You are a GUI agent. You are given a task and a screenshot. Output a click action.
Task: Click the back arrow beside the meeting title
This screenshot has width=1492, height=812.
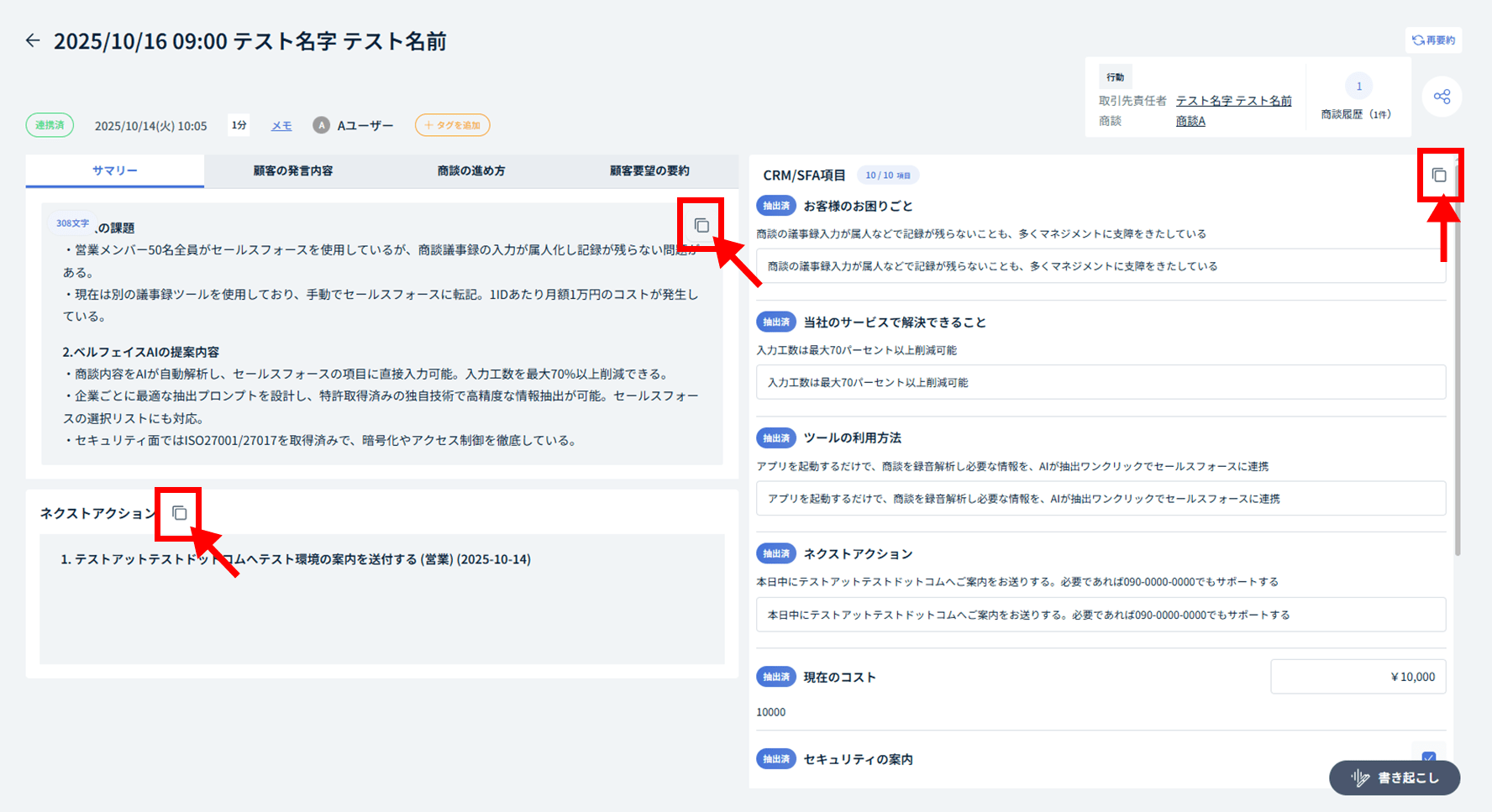click(x=33, y=40)
